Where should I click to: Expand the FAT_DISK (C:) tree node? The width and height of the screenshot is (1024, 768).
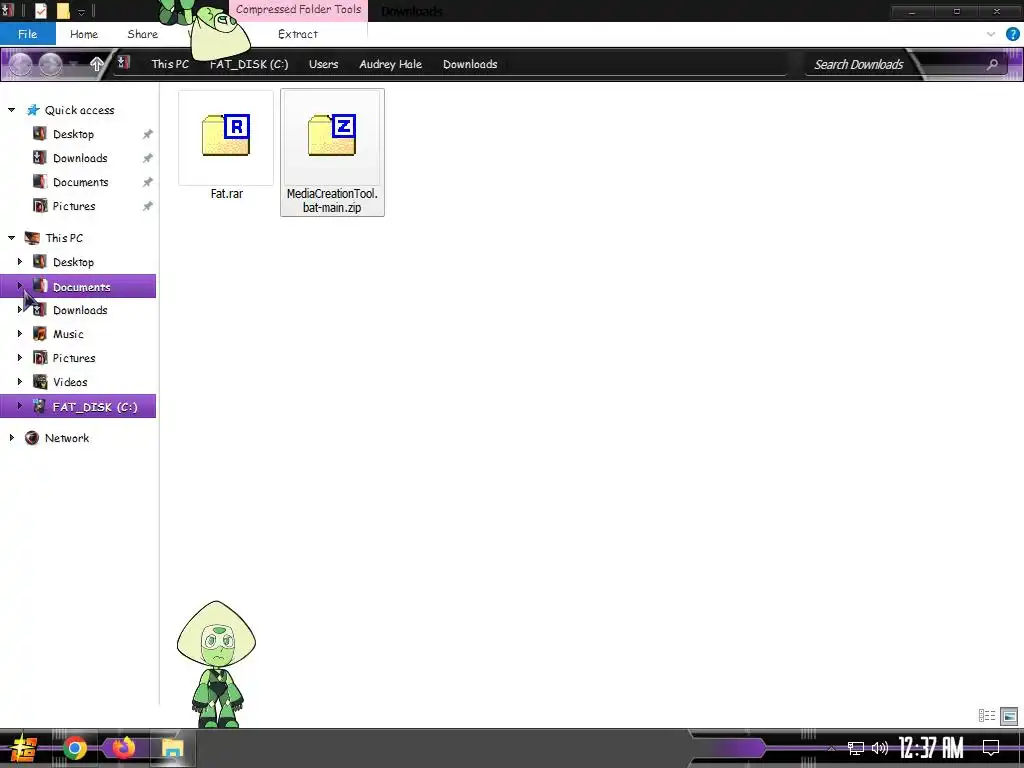20,406
